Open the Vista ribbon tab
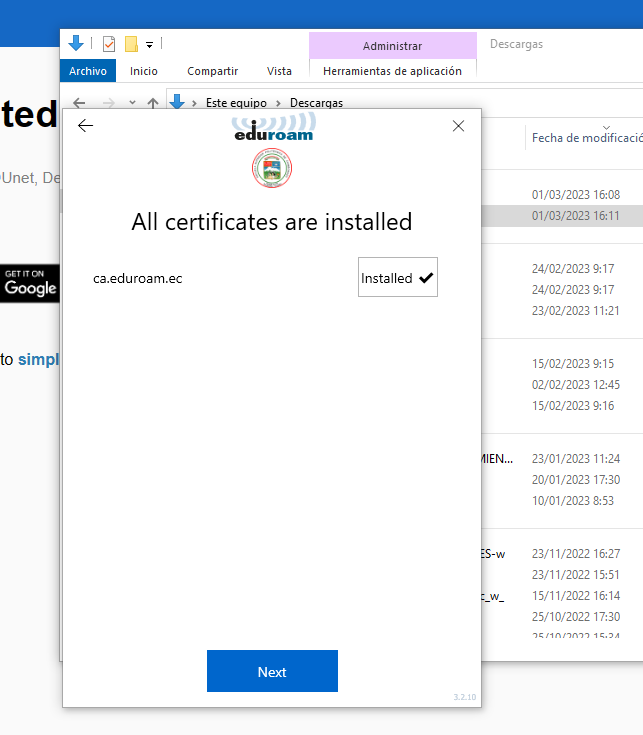 point(279,71)
